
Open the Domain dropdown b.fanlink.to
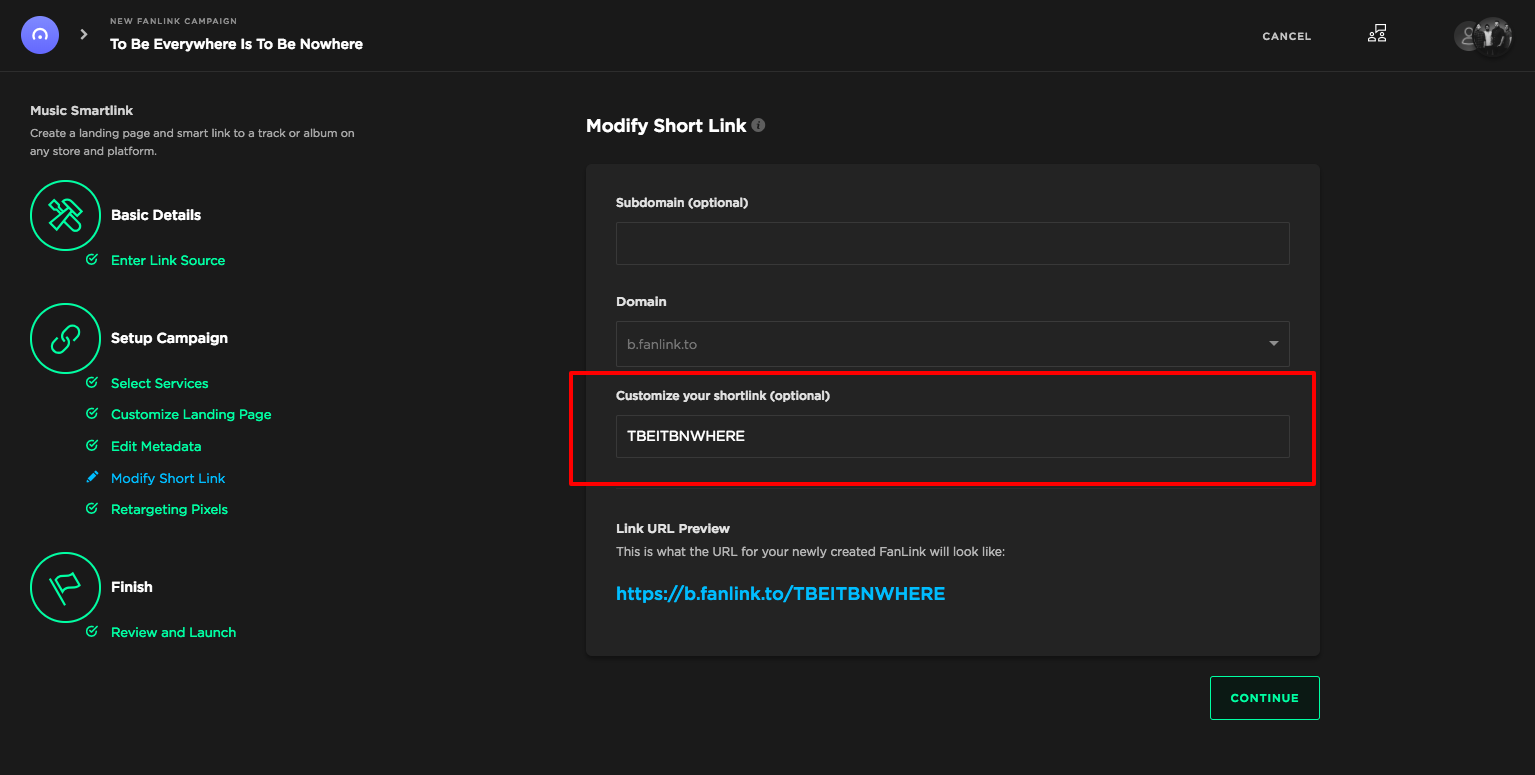(953, 344)
